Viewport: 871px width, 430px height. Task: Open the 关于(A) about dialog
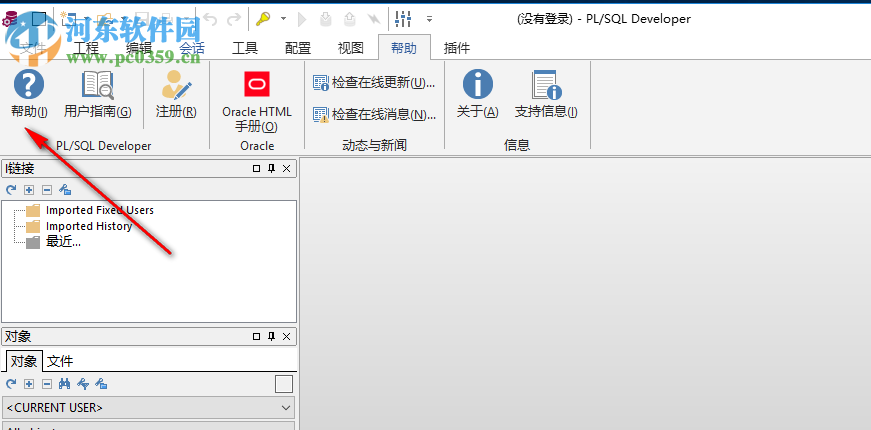tap(478, 93)
